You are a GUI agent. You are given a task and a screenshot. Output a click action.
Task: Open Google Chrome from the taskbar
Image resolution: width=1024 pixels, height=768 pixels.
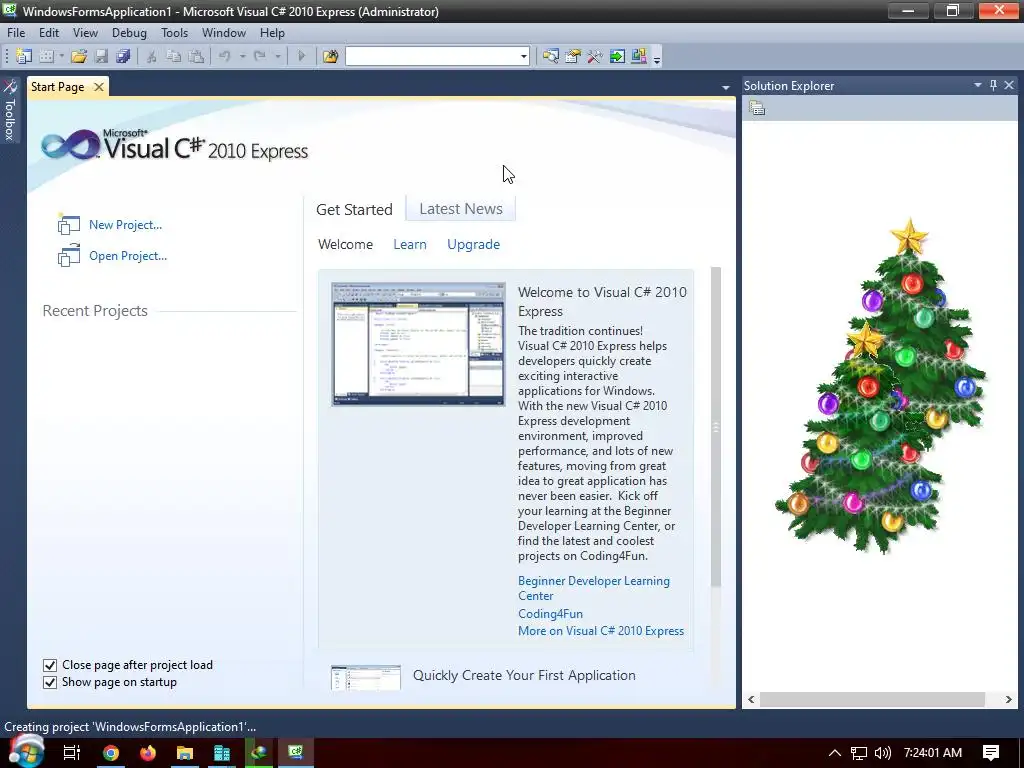pyautogui.click(x=111, y=753)
